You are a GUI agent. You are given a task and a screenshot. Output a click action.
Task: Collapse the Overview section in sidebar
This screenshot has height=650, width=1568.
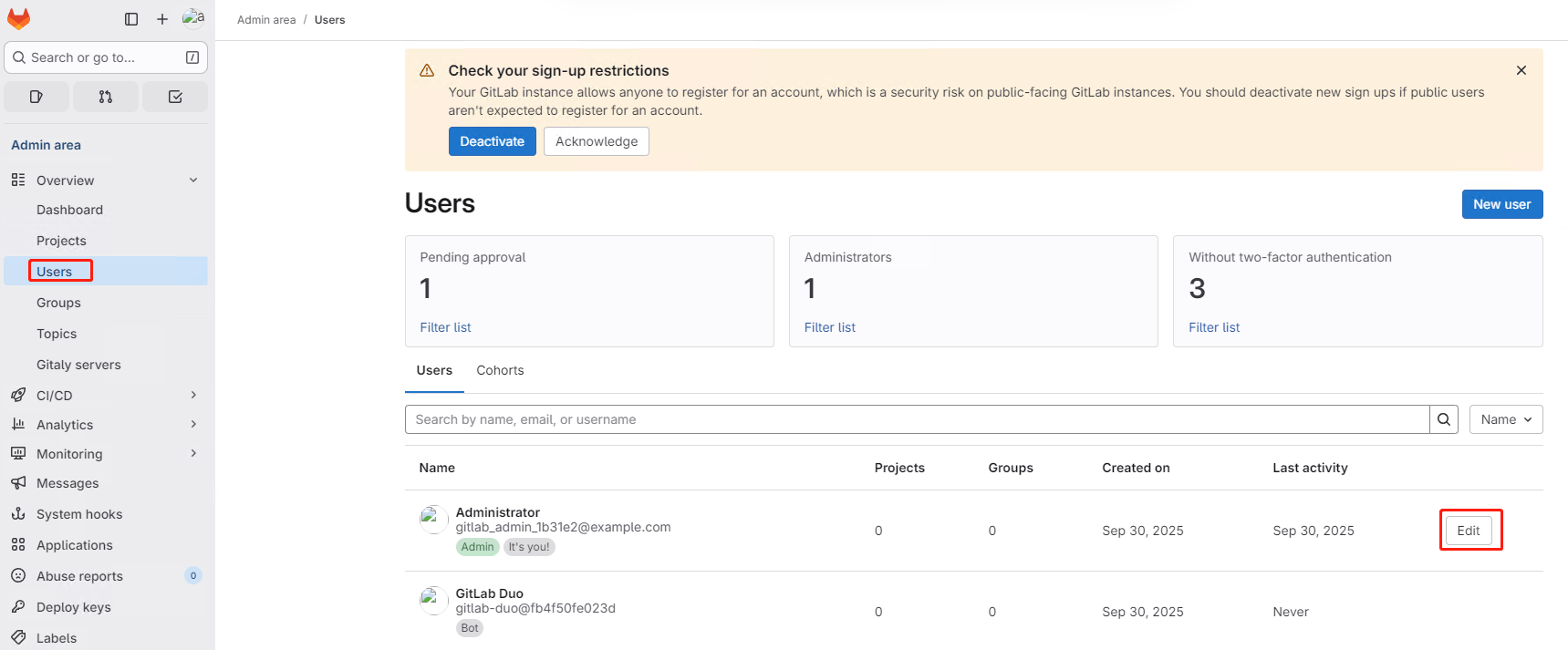tap(193, 181)
